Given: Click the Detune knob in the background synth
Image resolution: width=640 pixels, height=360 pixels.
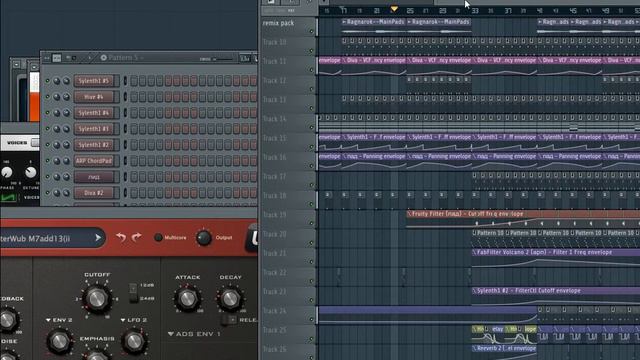Looking at the screenshot, I should tap(31, 173).
